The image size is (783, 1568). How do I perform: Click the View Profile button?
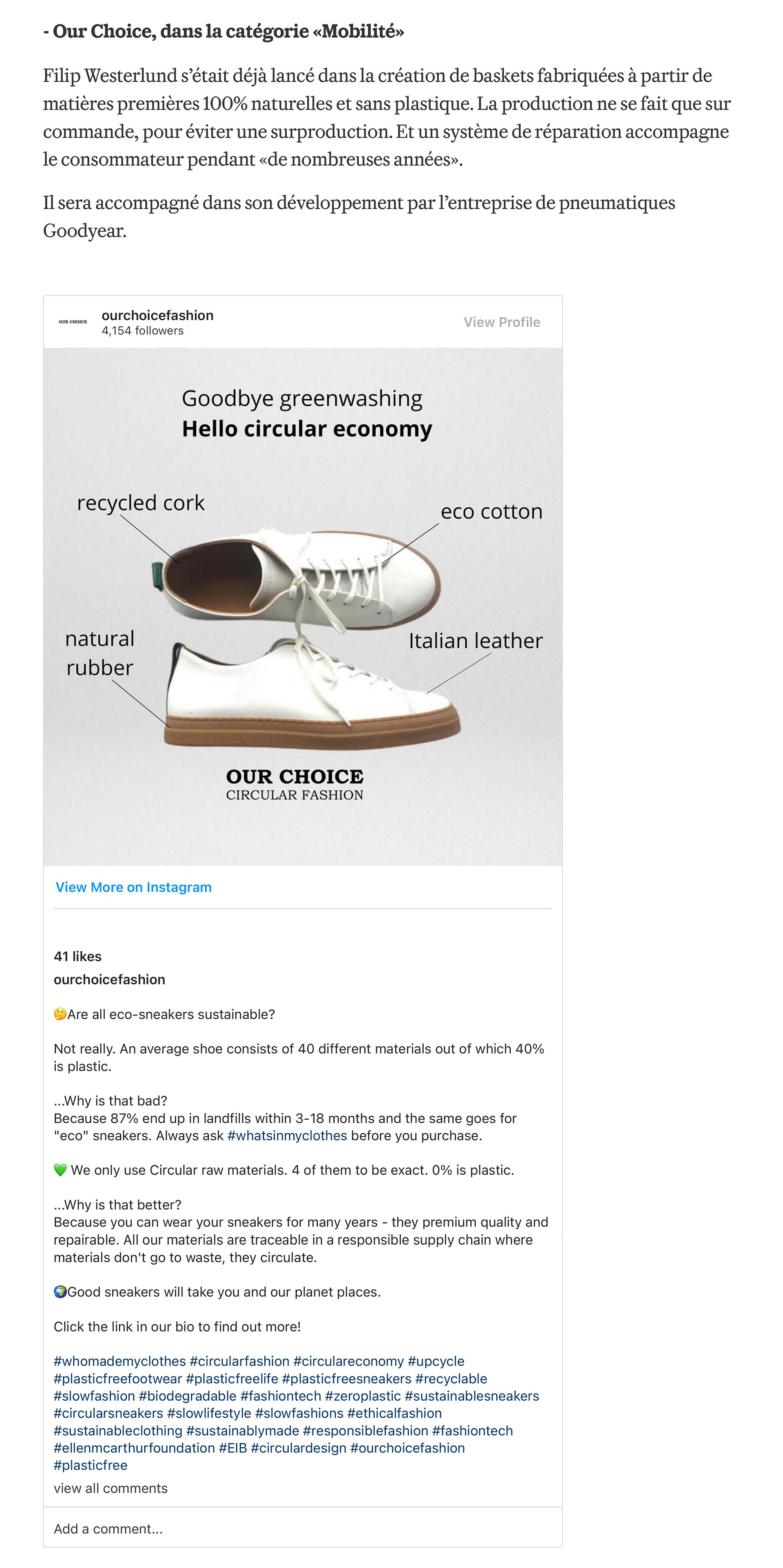[x=502, y=322]
